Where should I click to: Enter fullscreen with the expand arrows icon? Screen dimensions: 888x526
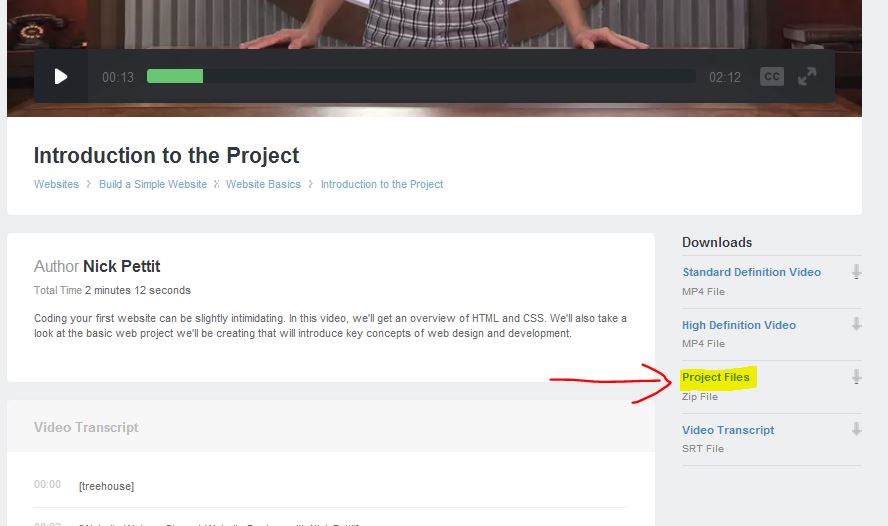click(x=807, y=76)
